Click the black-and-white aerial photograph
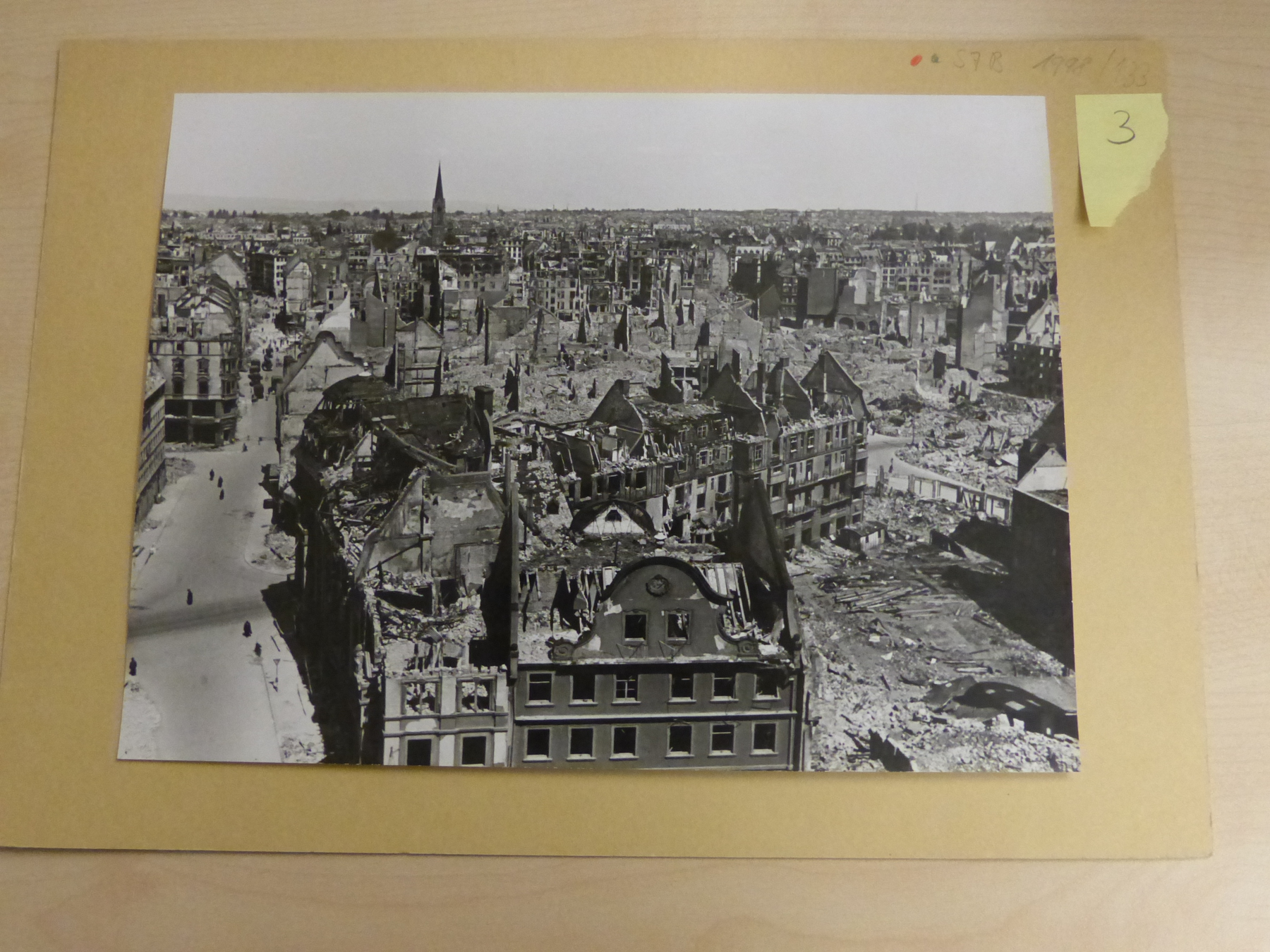1270x952 pixels. pyautogui.click(x=600, y=430)
